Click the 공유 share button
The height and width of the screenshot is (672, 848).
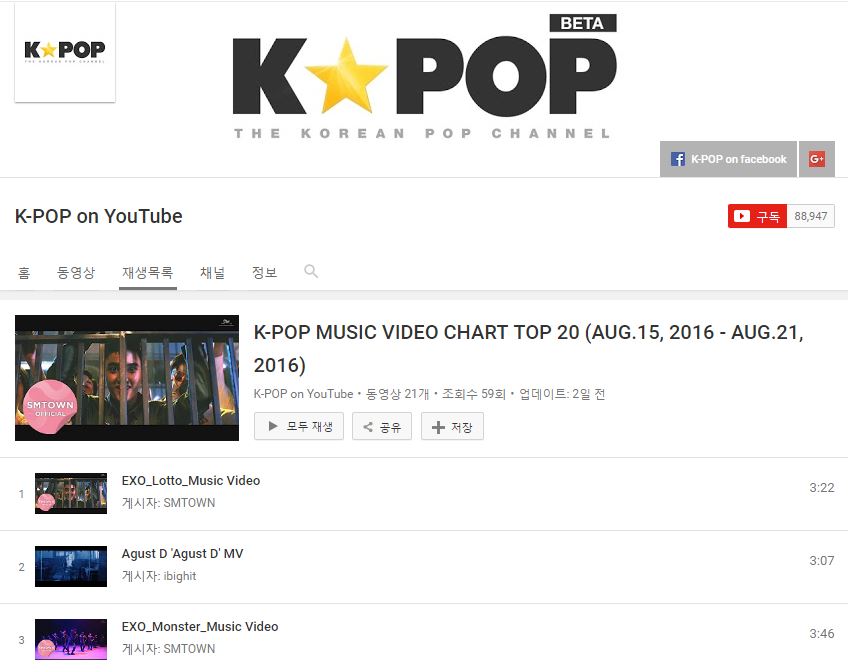click(x=382, y=427)
